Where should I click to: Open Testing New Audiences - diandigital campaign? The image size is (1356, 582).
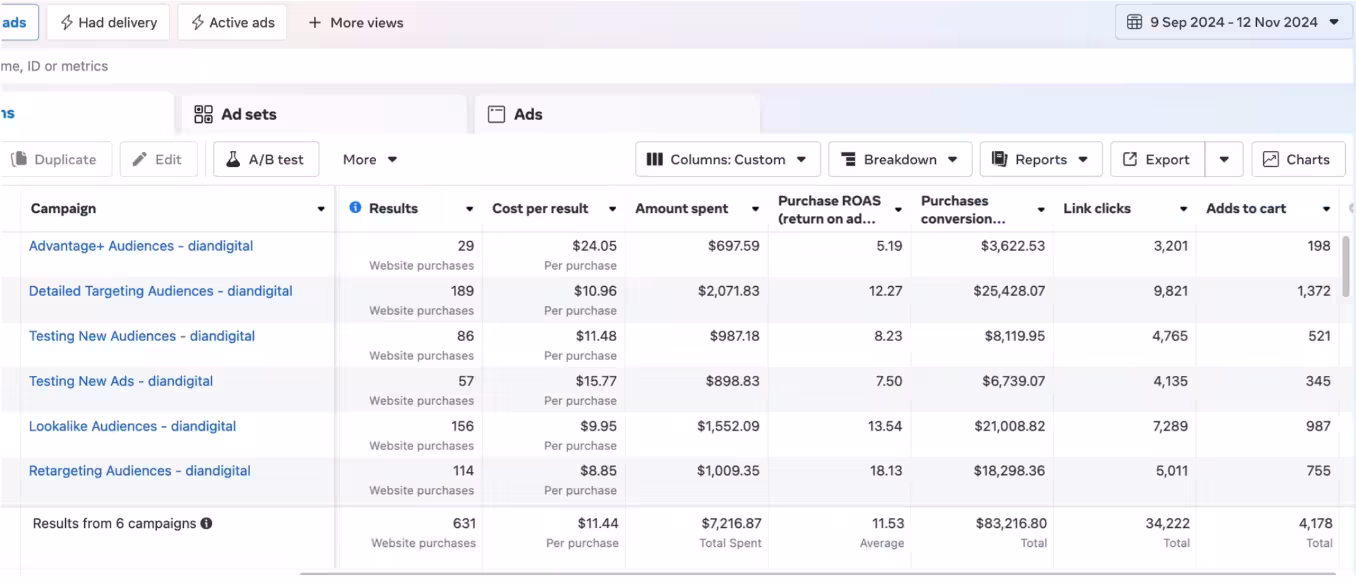tap(142, 336)
